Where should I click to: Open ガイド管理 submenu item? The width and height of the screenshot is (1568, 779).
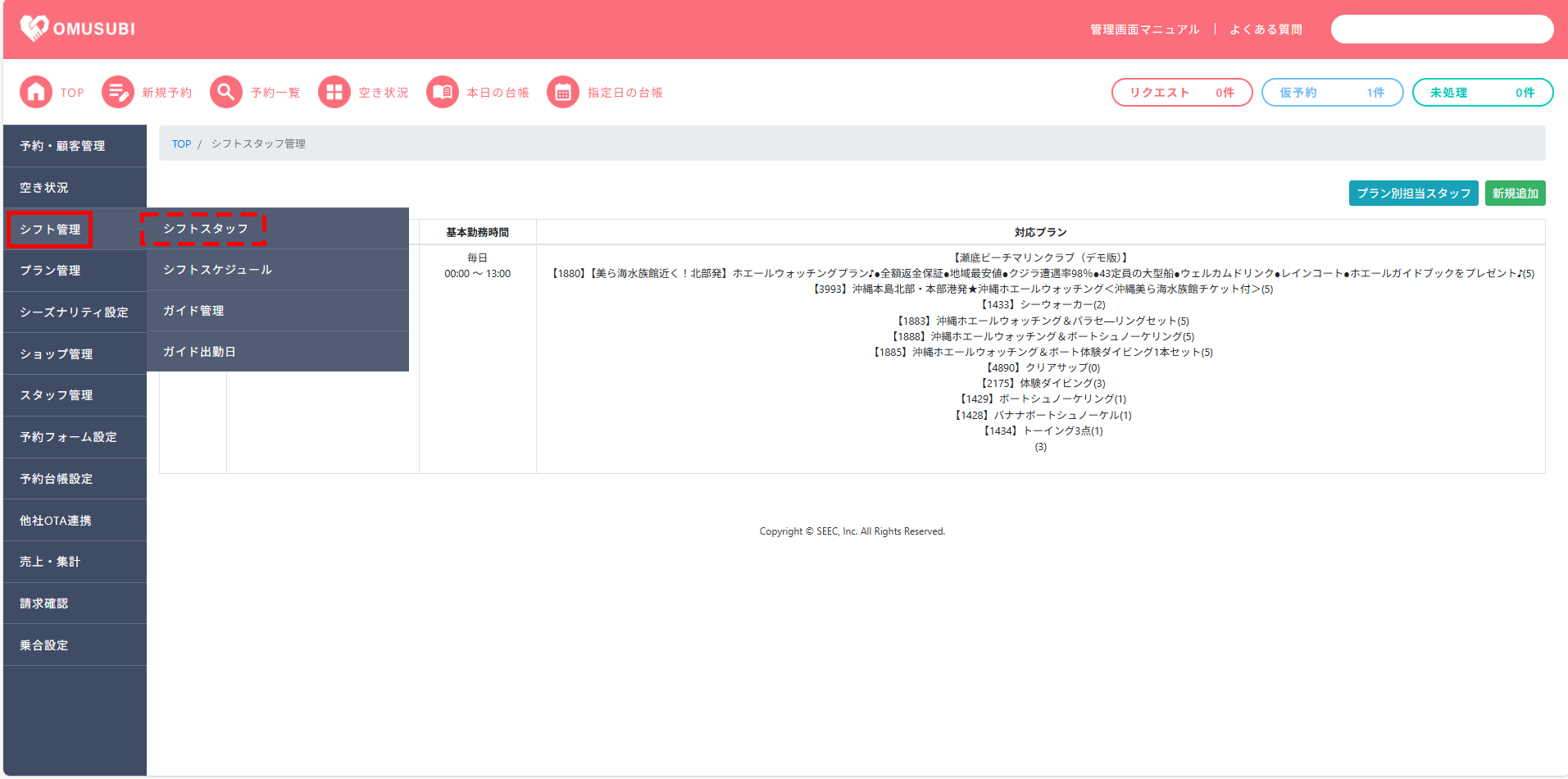tap(193, 311)
